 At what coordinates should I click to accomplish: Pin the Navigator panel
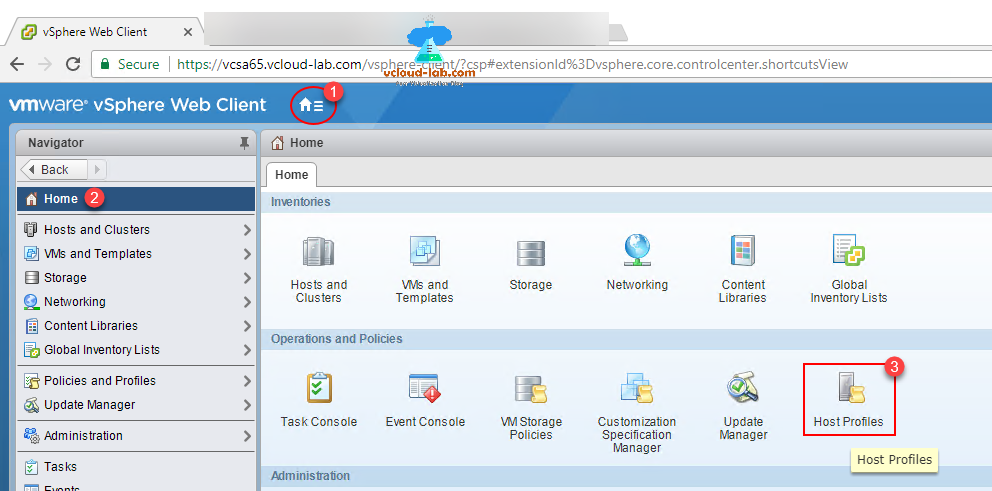pyautogui.click(x=244, y=144)
